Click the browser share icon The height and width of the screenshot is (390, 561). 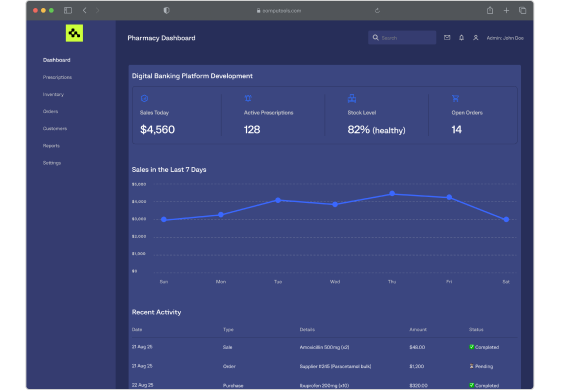click(x=490, y=10)
